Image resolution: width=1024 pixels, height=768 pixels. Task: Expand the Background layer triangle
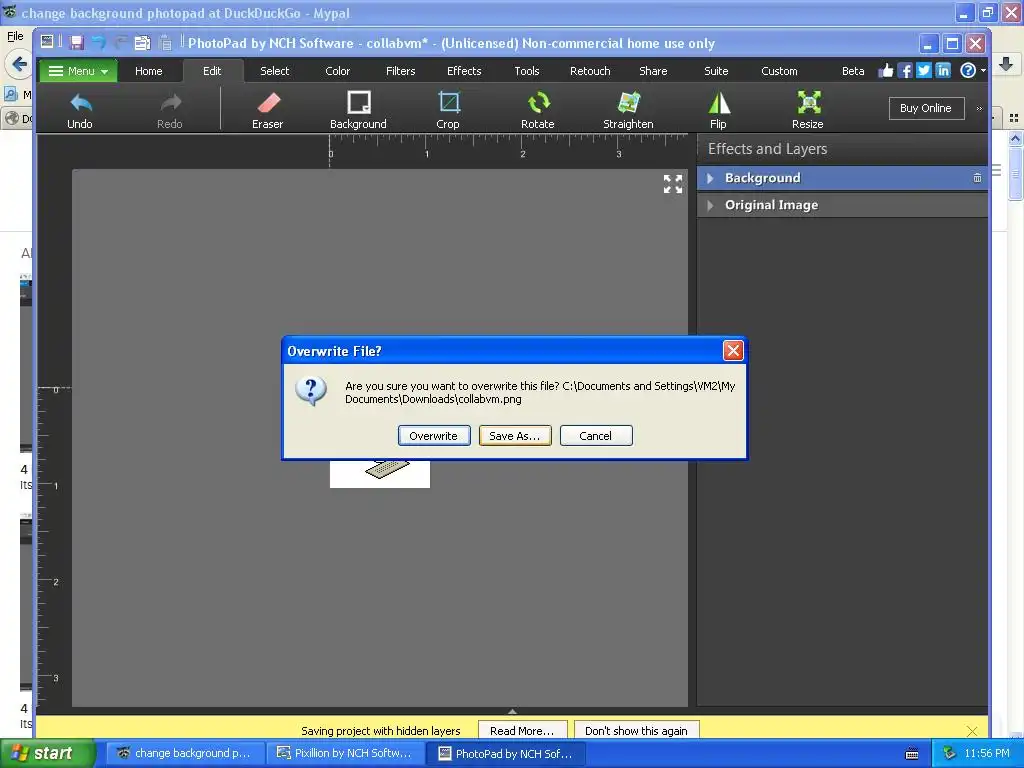click(x=710, y=178)
